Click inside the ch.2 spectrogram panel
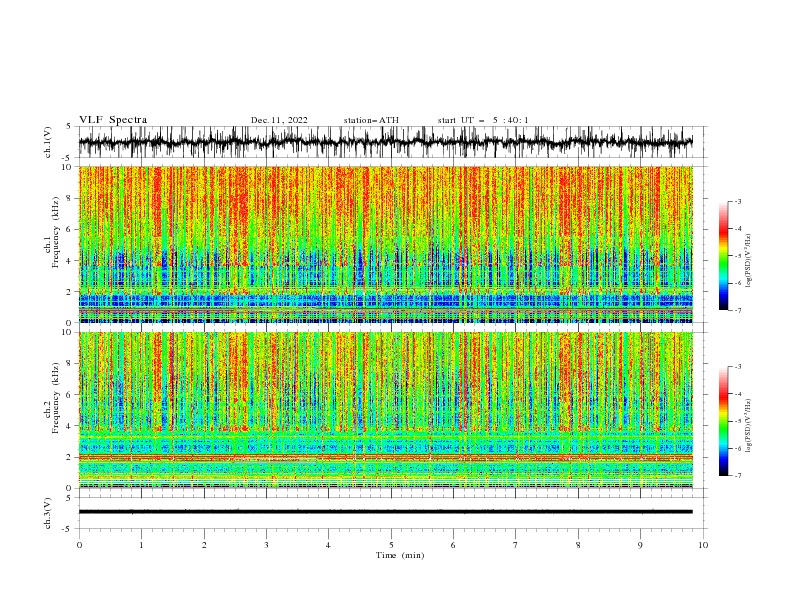Viewport: 792px width, 612px height. tap(385, 410)
